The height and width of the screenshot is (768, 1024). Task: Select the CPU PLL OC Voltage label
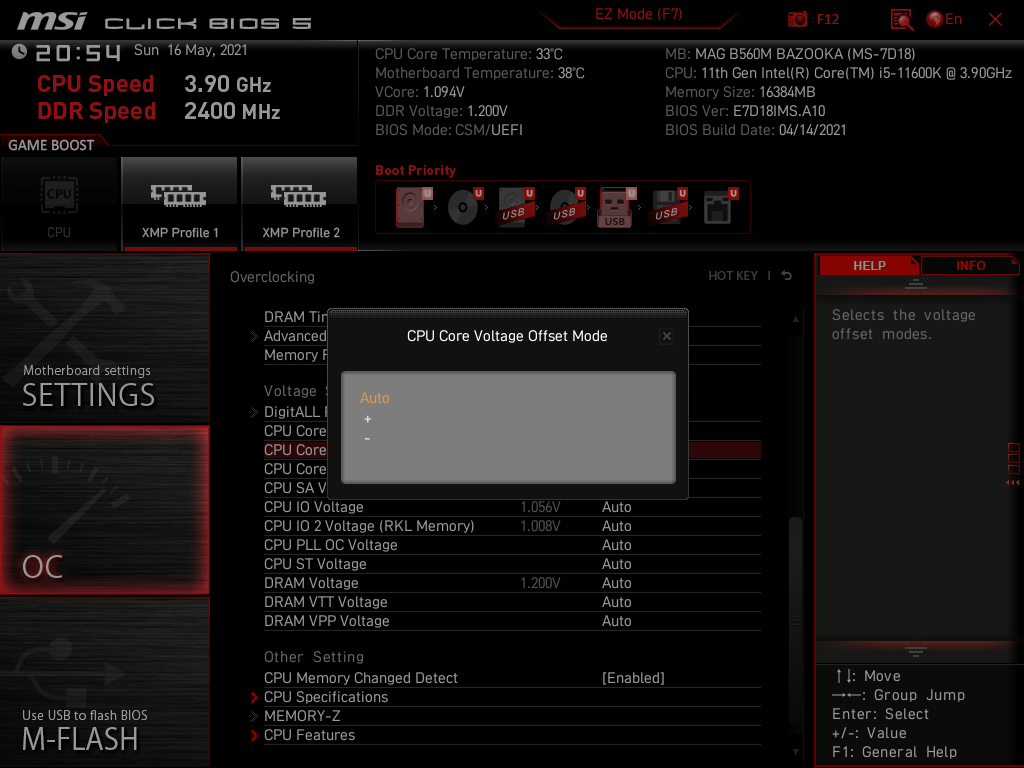[x=330, y=545]
